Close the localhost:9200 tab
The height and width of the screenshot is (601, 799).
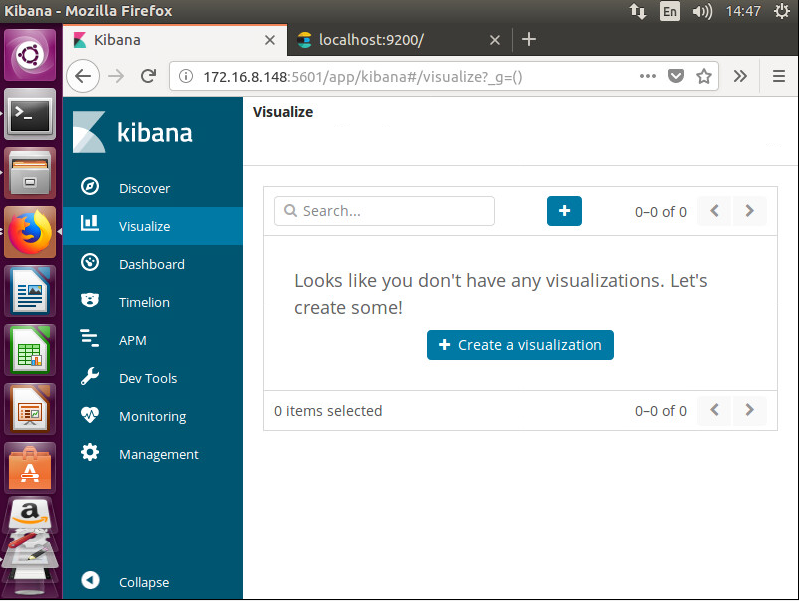click(x=495, y=40)
